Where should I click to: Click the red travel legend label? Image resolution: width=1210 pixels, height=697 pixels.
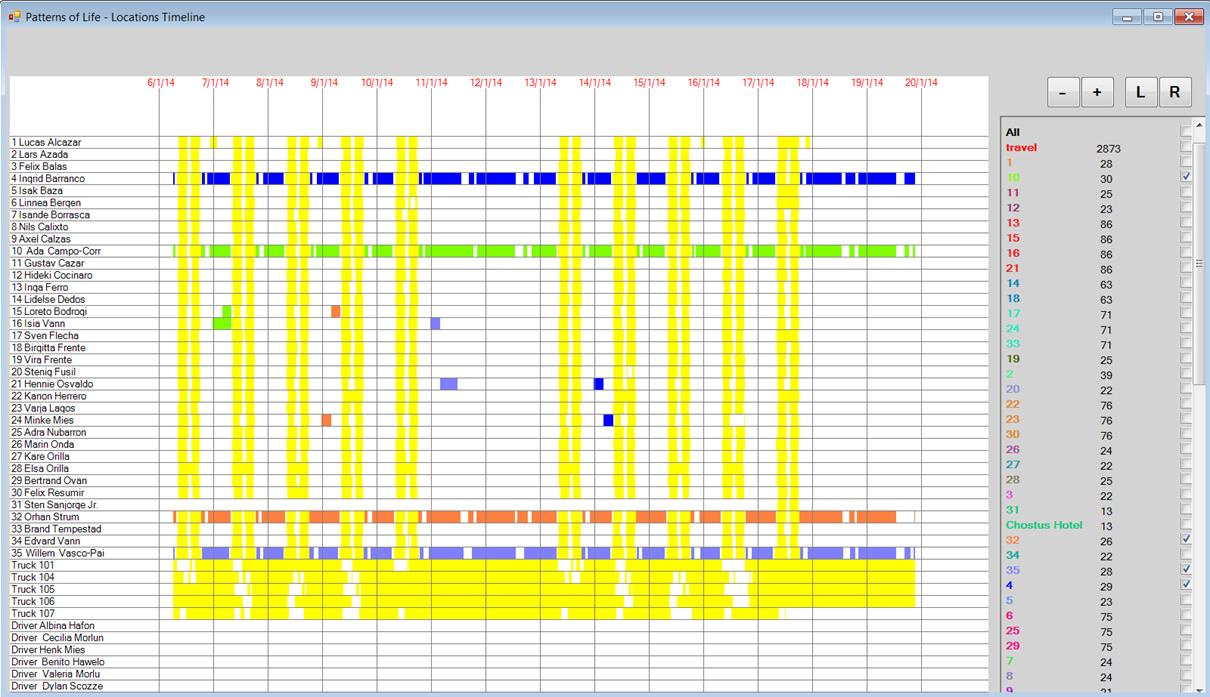click(1021, 148)
